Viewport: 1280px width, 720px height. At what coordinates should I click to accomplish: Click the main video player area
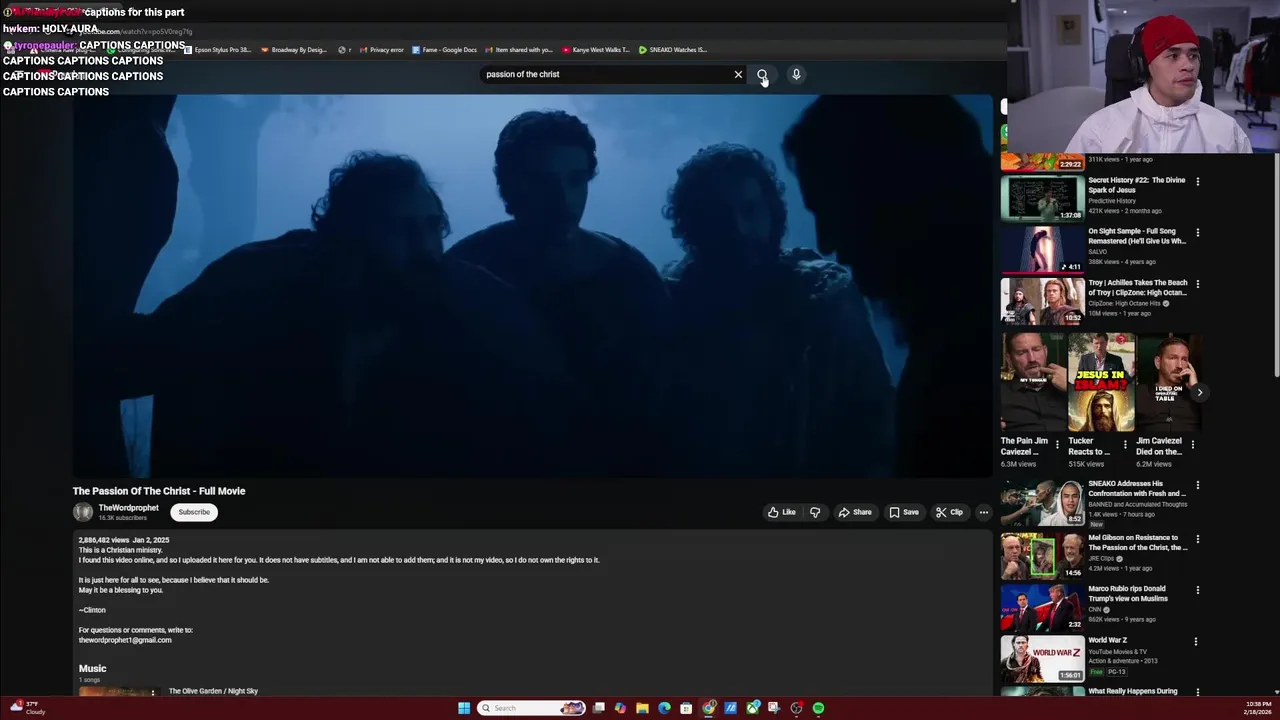click(x=532, y=286)
